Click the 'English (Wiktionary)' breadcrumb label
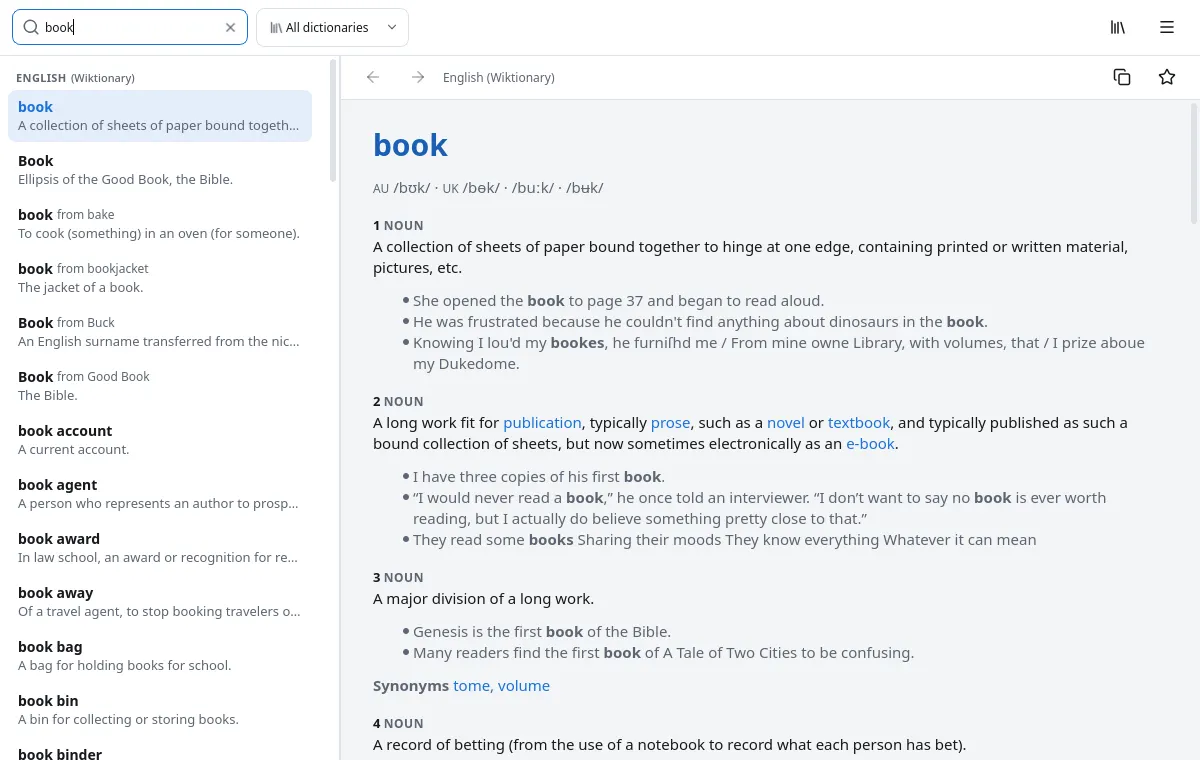 [x=499, y=77]
